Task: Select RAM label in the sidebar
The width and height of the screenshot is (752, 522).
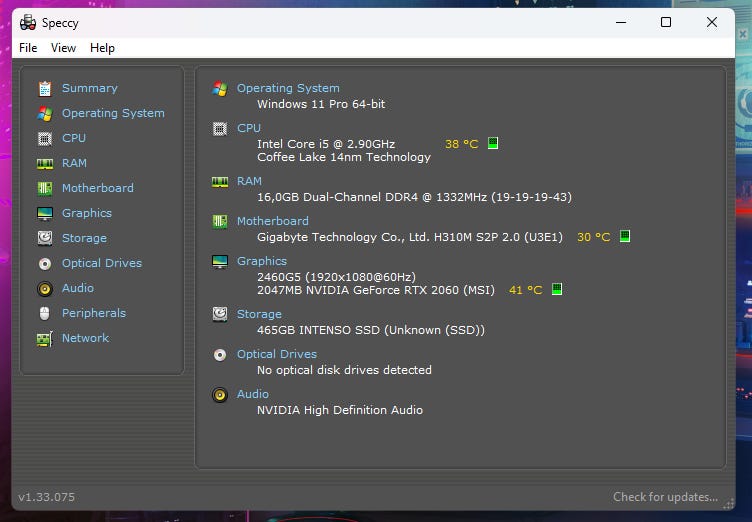Action: tap(74, 163)
